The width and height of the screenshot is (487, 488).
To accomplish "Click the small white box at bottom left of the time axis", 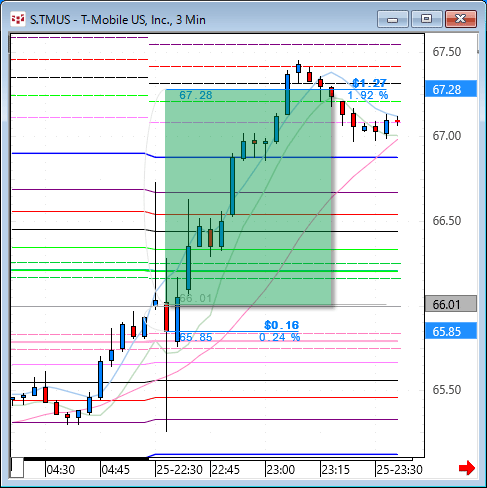I will click(x=17, y=468).
